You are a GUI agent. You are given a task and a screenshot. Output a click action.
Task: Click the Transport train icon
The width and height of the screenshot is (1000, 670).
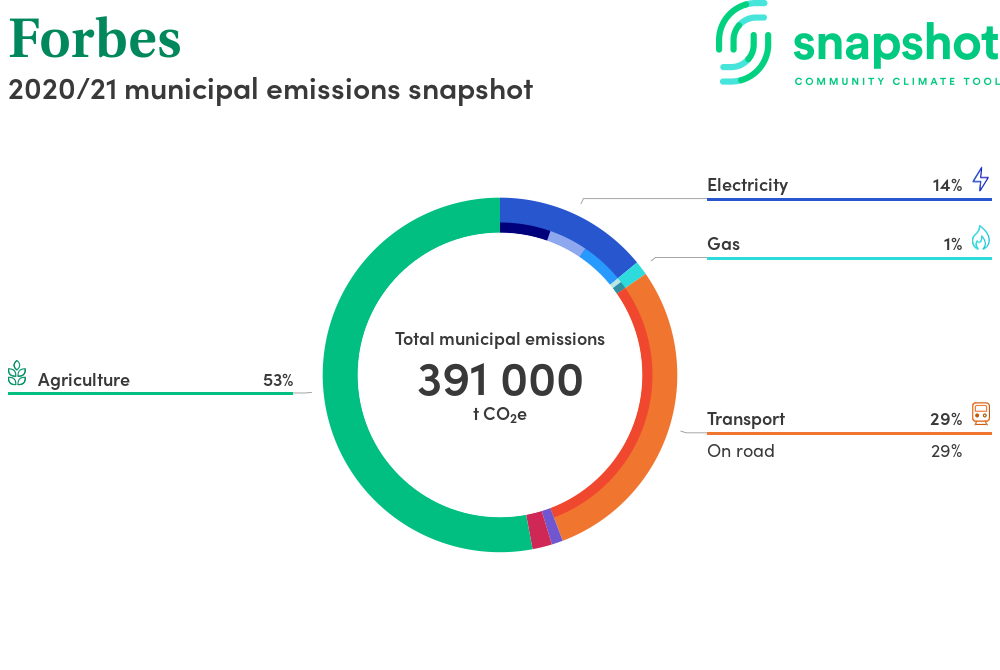(x=981, y=414)
